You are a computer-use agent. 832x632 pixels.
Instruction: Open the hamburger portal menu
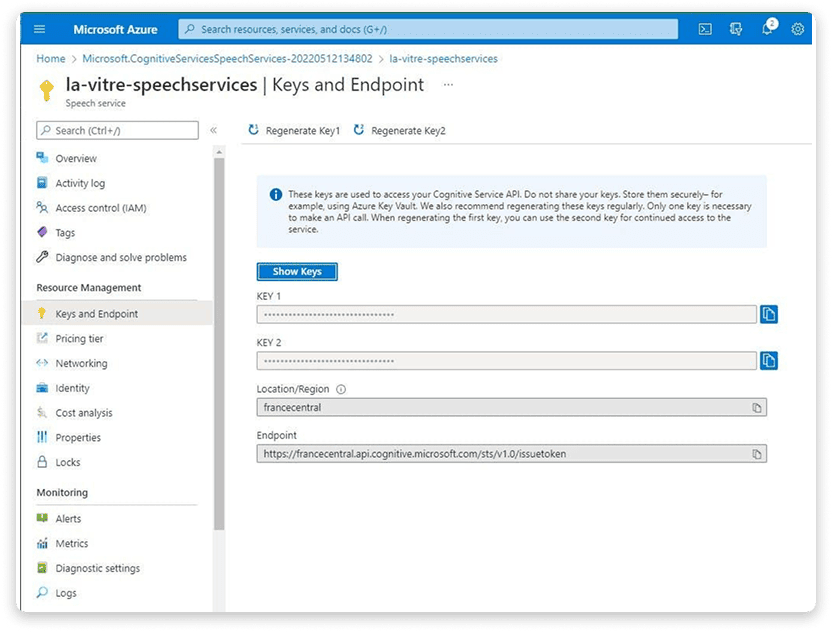(39, 29)
